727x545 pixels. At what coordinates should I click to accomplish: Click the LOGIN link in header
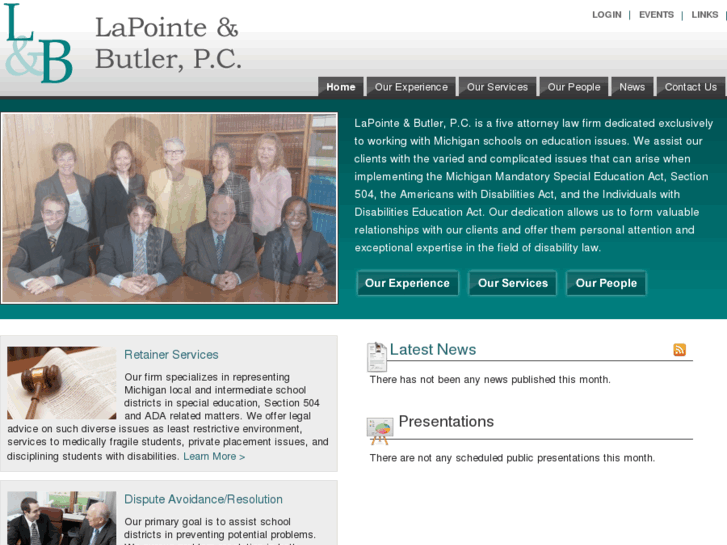[606, 15]
